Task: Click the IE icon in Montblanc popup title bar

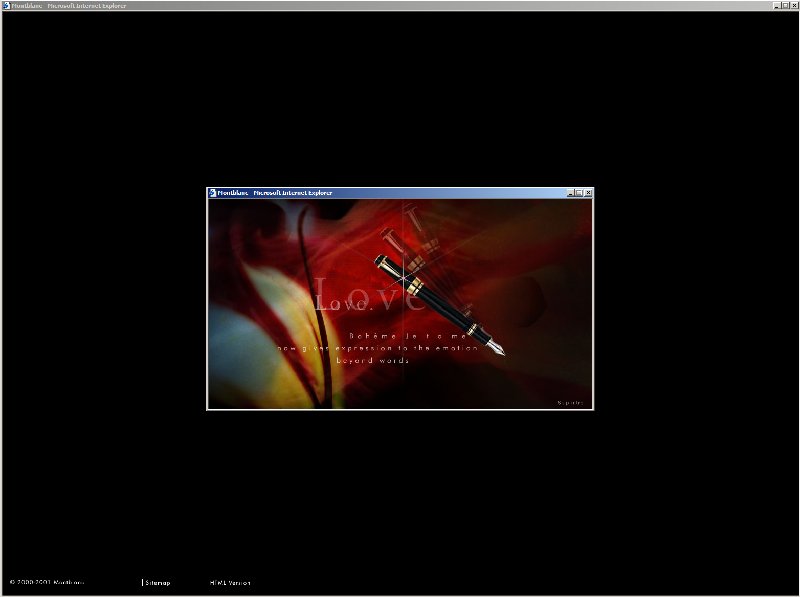Action: (x=212, y=193)
